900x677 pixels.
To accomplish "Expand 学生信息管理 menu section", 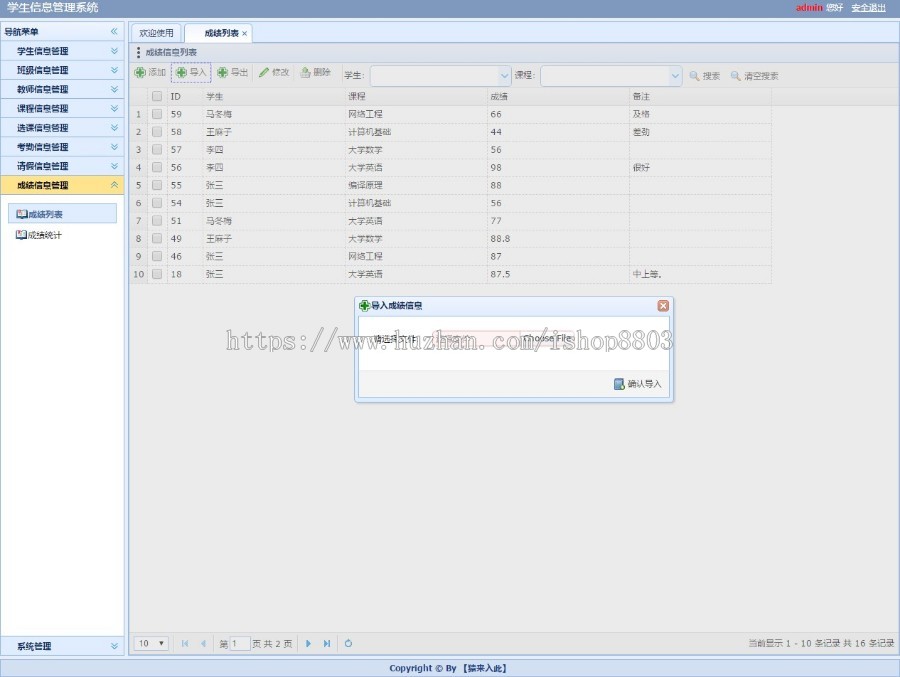I will (62, 51).
